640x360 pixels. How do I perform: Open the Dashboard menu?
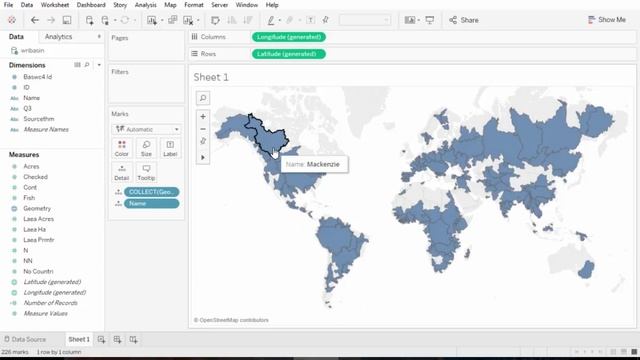click(x=91, y=5)
